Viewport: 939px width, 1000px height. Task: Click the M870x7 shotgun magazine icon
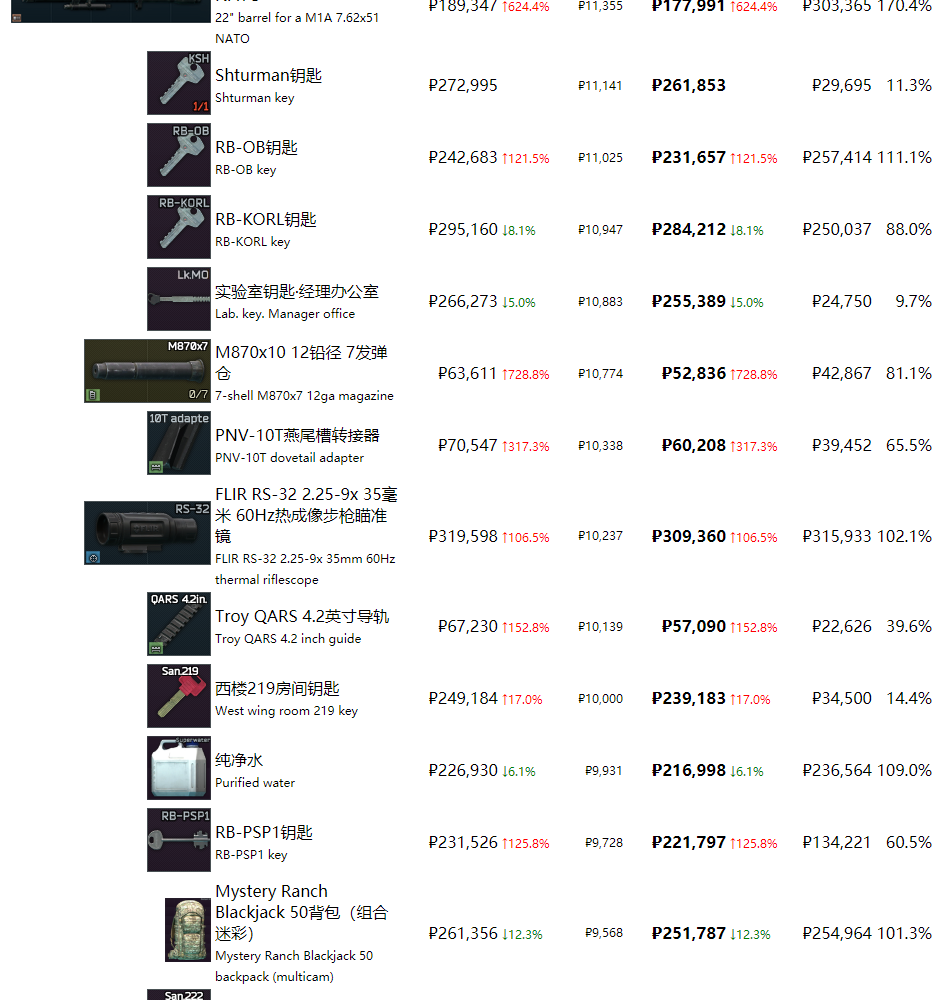[x=147, y=371]
